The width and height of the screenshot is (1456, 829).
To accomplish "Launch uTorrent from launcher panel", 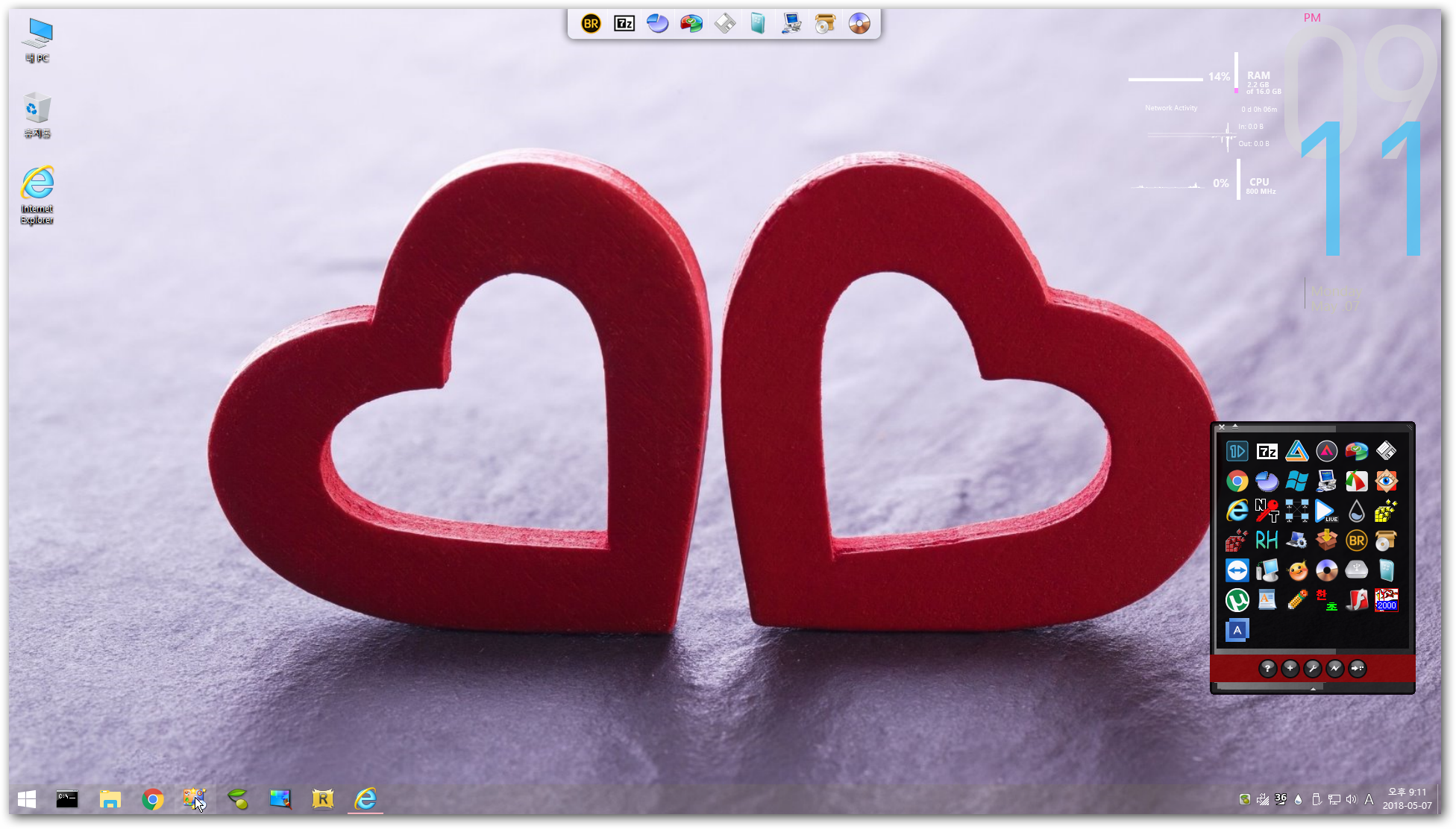I will (1237, 600).
